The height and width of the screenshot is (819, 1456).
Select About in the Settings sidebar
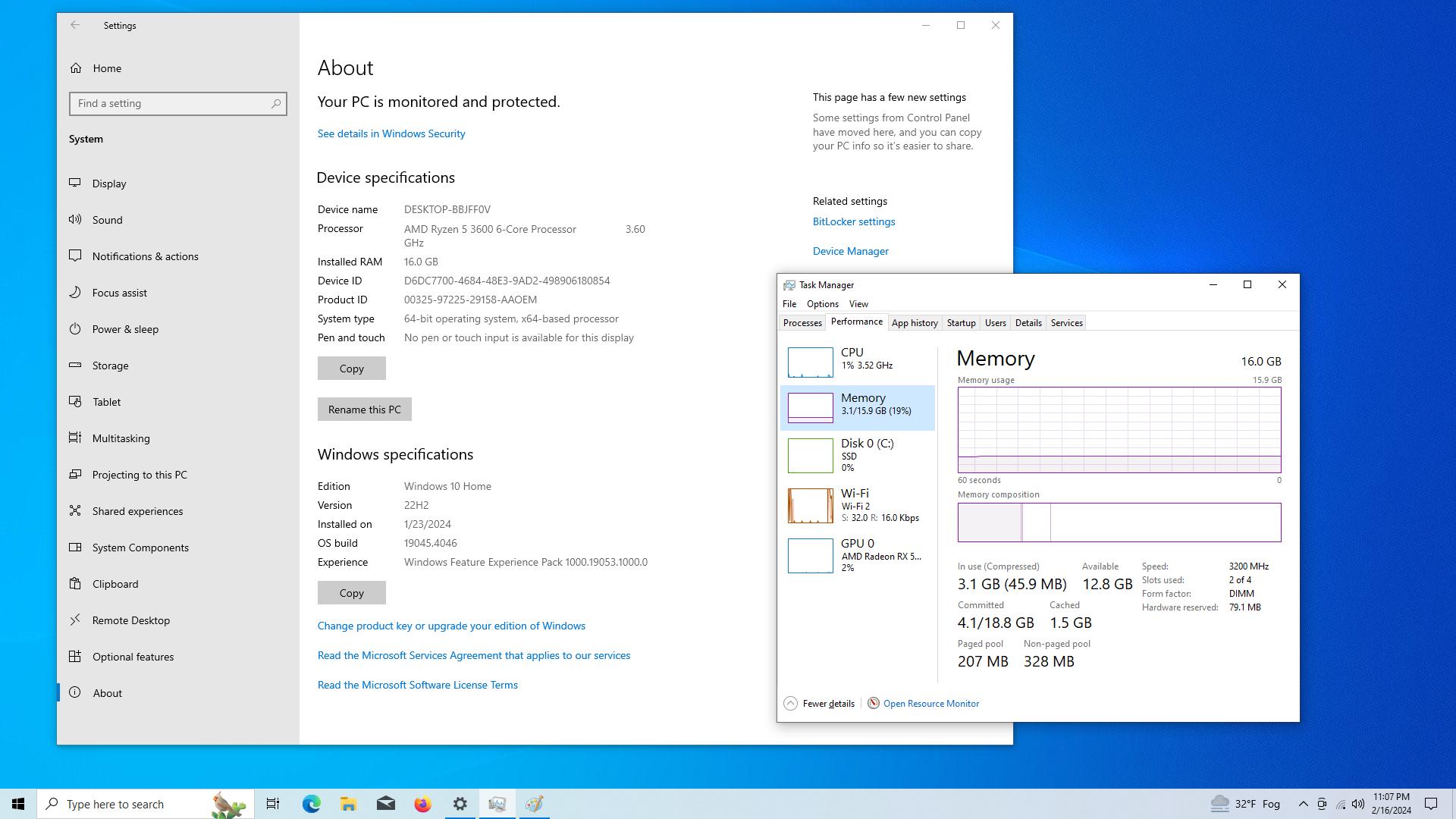[178, 693]
